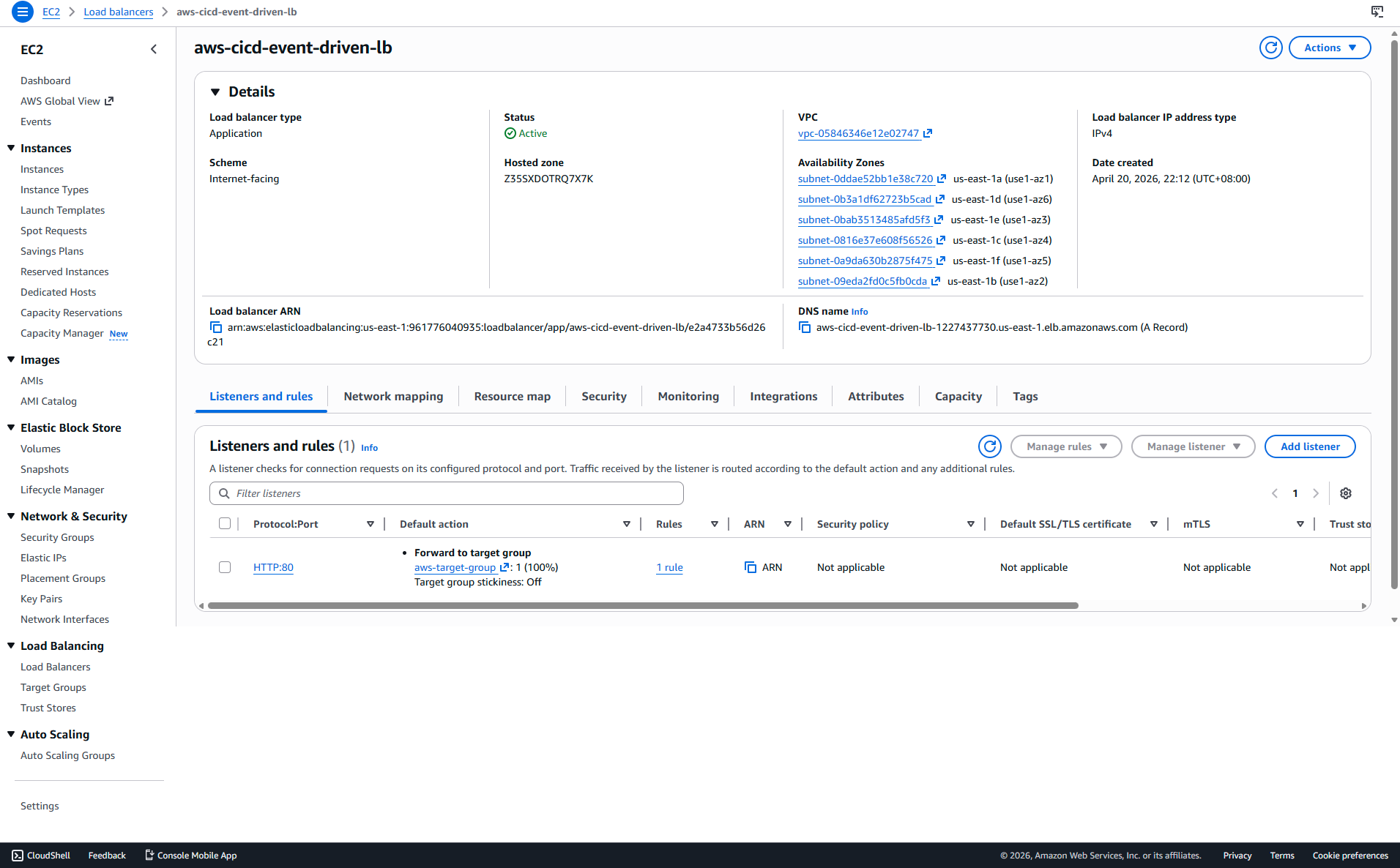Viewport: 1400px width, 868px height.
Task: Open external link for subnet-0816e37e608f56526
Action: coord(941,240)
